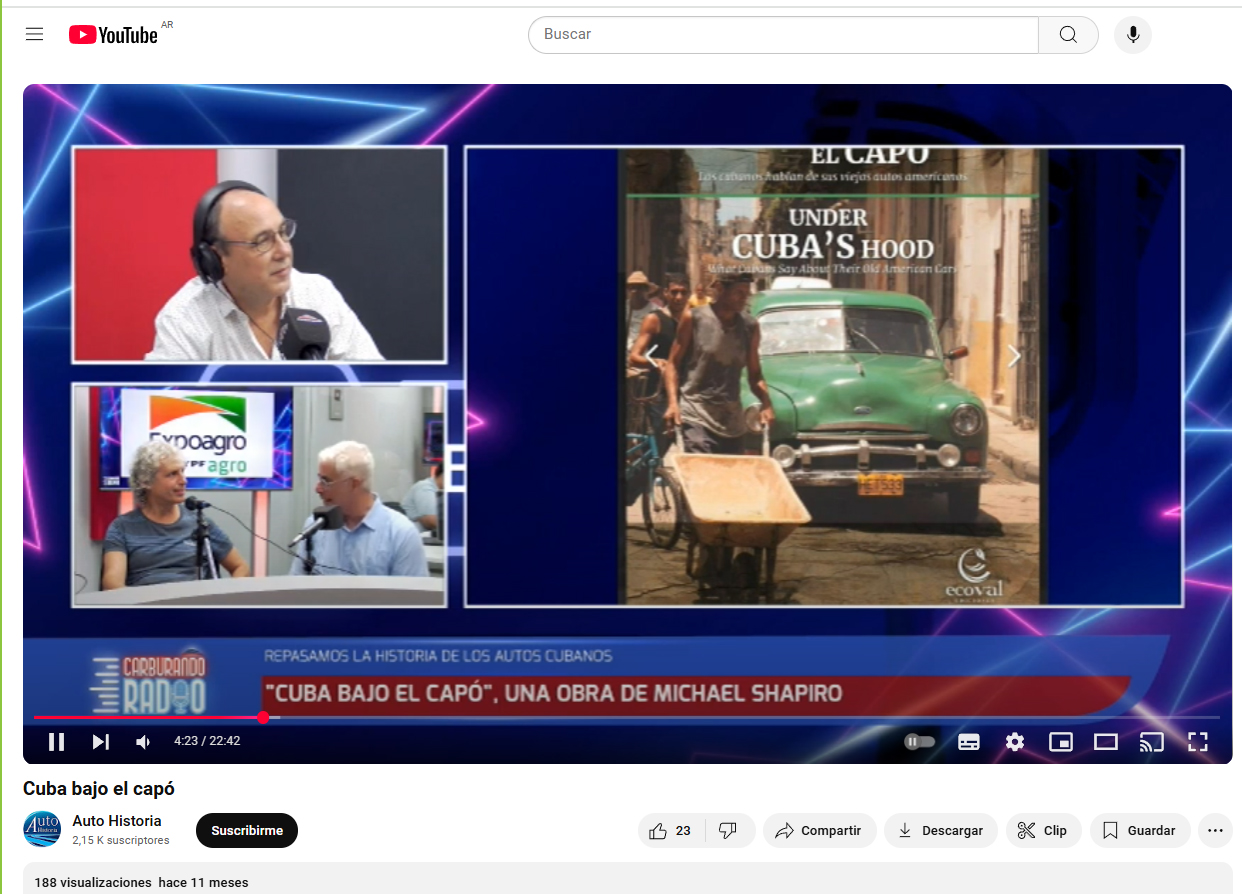Enter full screen mode

[x=1197, y=741]
